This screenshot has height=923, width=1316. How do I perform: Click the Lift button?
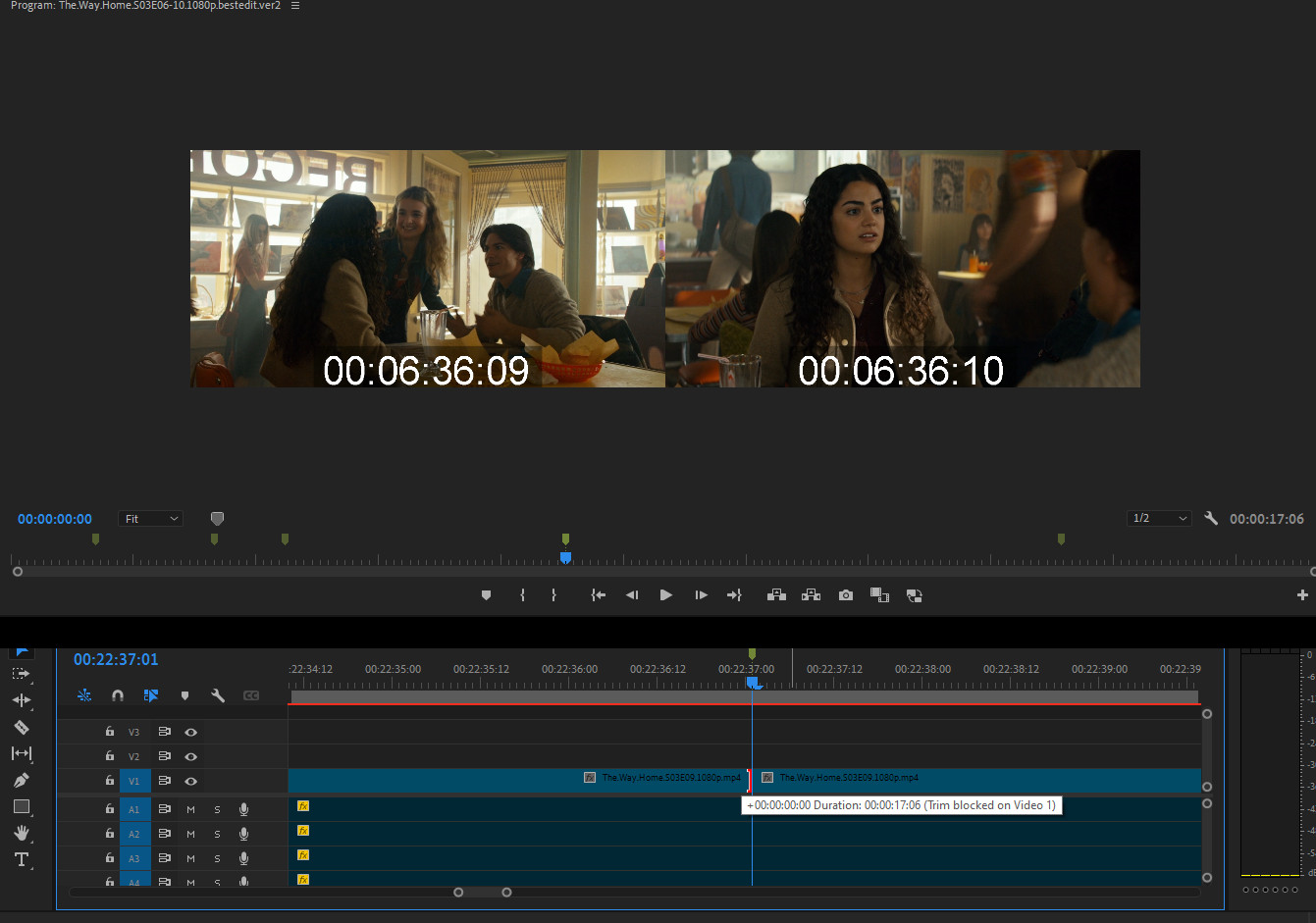pyautogui.click(x=776, y=595)
